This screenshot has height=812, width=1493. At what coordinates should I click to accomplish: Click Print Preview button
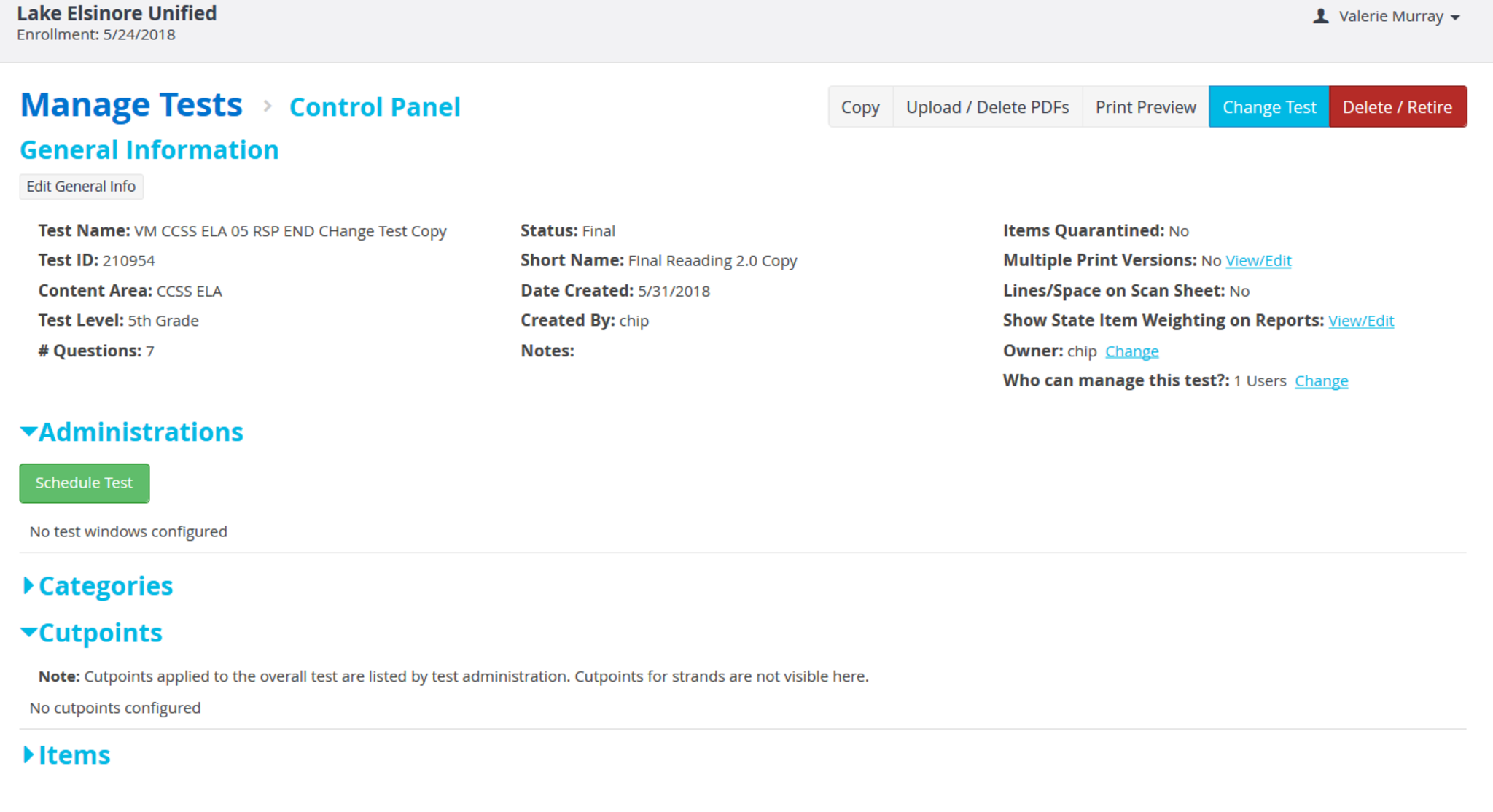(1145, 107)
